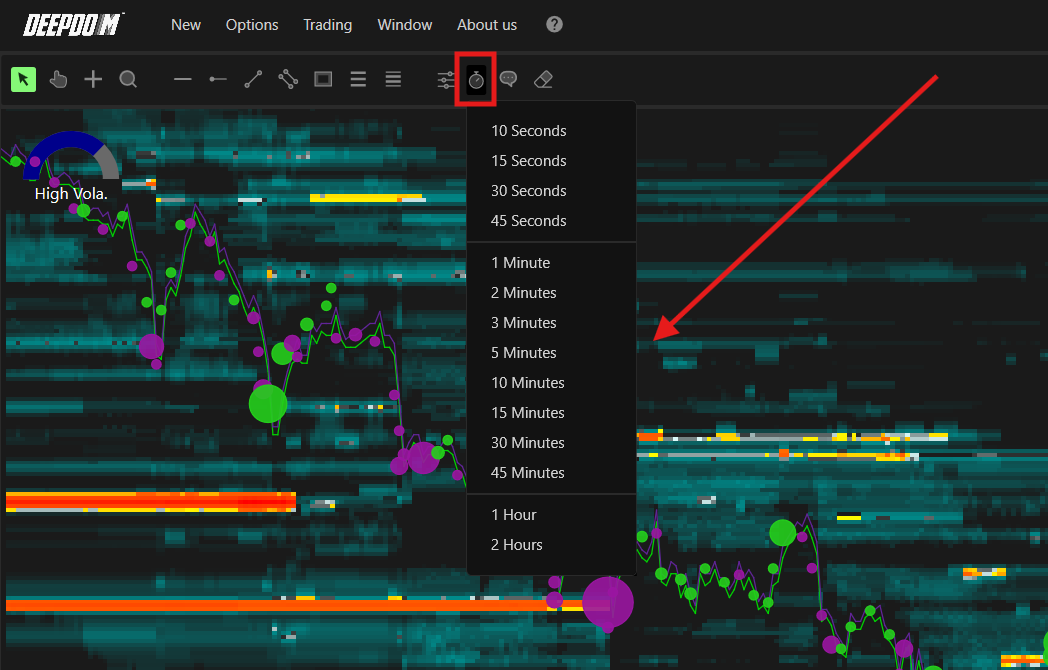Viewport: 1048px width, 670px height.
Task: Open the Options menu
Action: (252, 25)
